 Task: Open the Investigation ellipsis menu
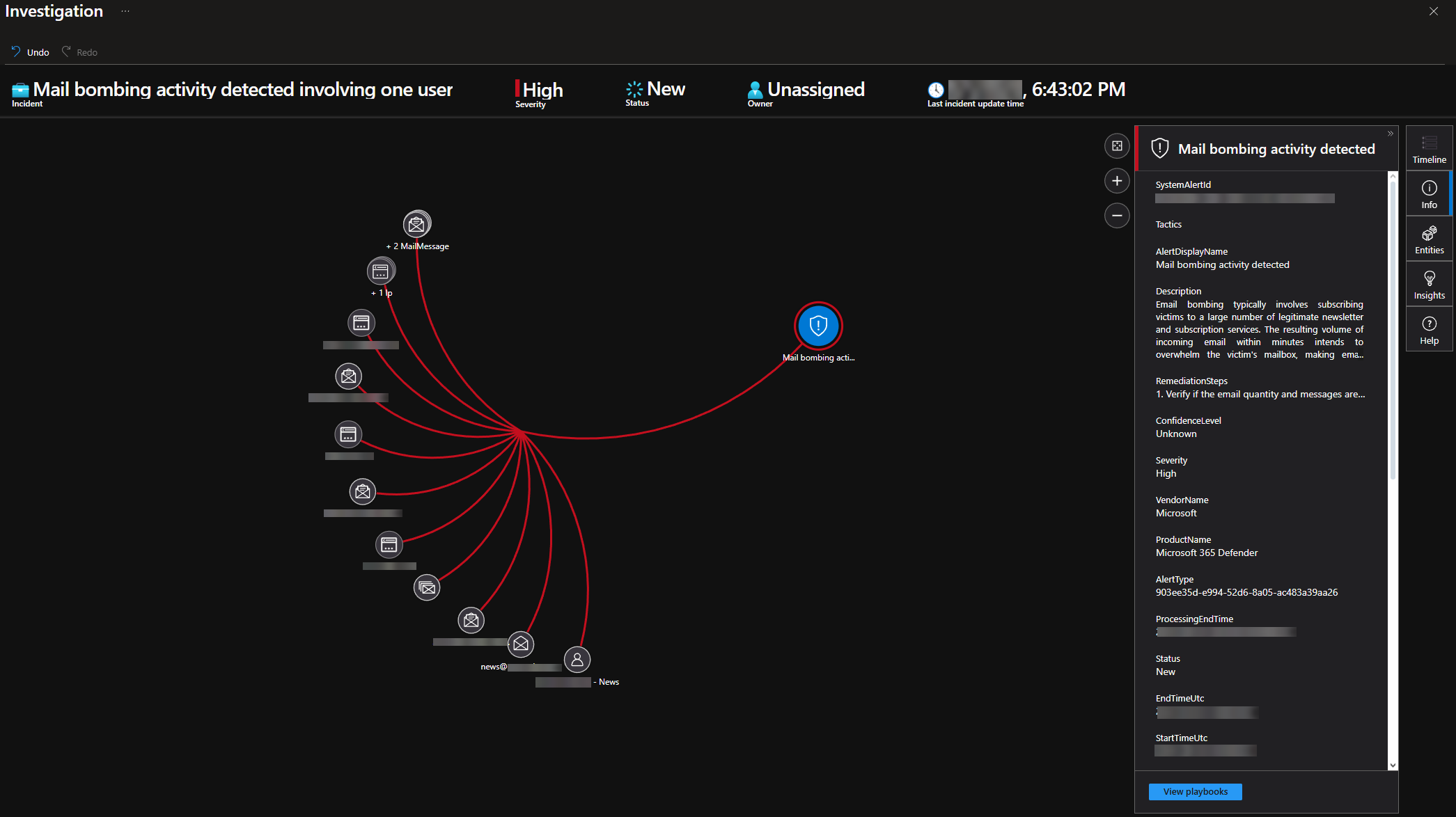(x=125, y=11)
